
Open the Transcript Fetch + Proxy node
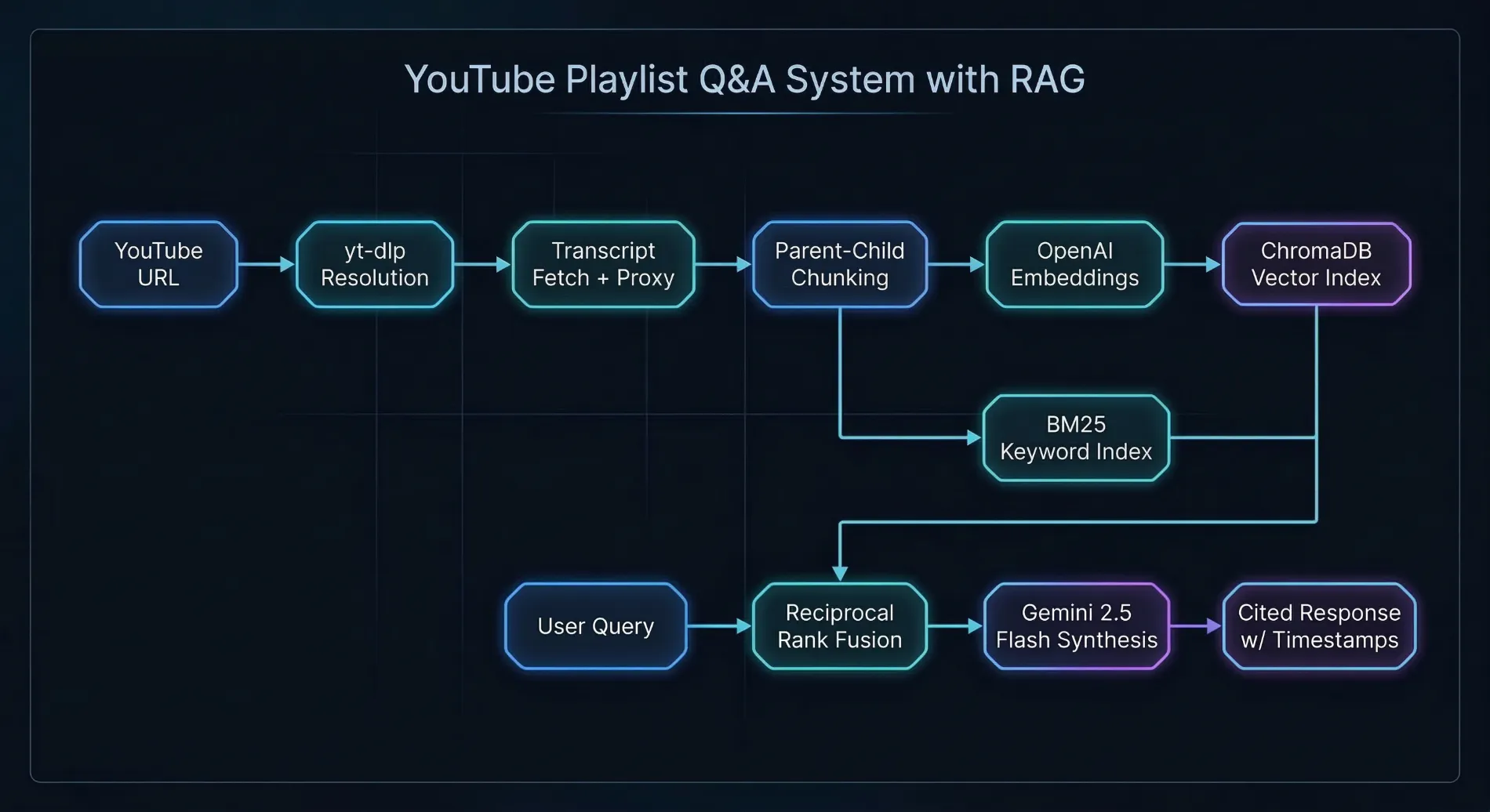click(603, 264)
